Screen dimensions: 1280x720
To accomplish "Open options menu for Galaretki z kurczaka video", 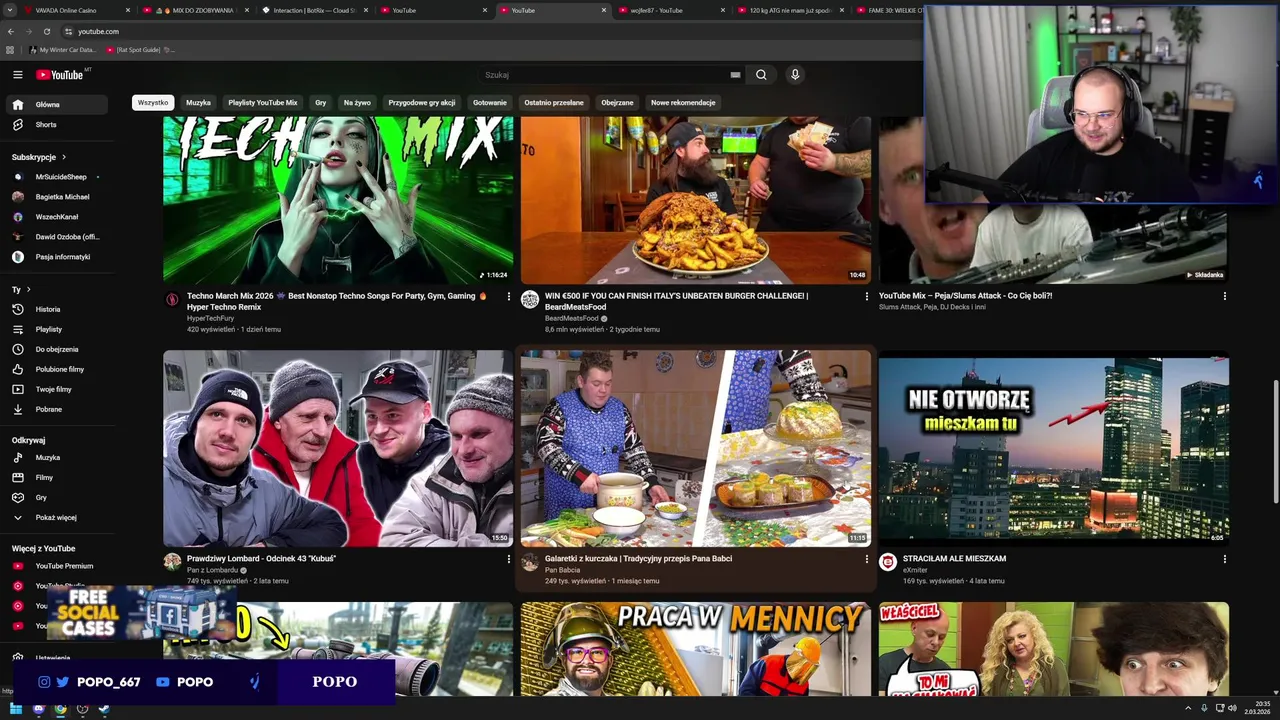I will click(x=867, y=559).
